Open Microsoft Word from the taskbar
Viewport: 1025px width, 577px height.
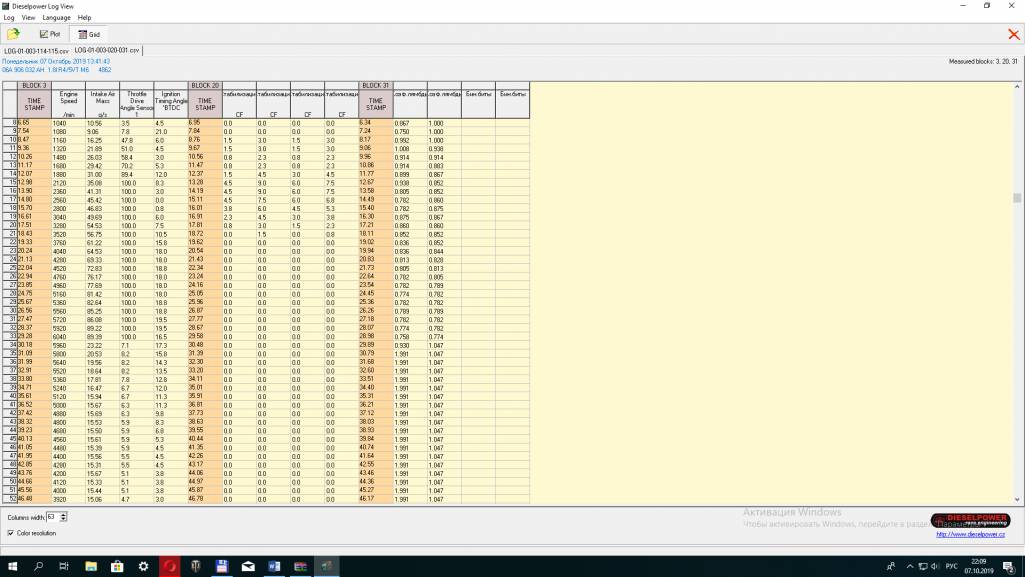[x=273, y=566]
